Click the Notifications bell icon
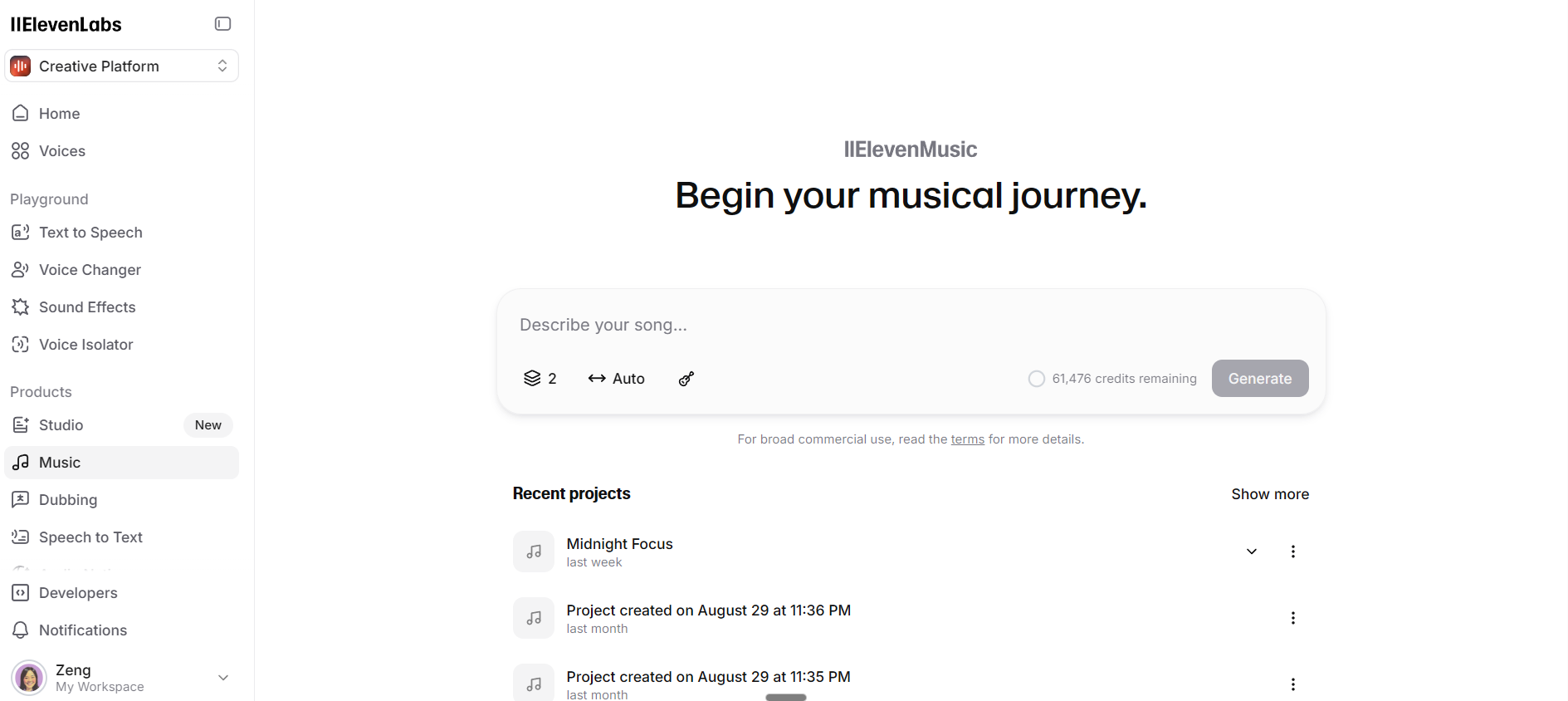1568x701 pixels. pos(21,630)
